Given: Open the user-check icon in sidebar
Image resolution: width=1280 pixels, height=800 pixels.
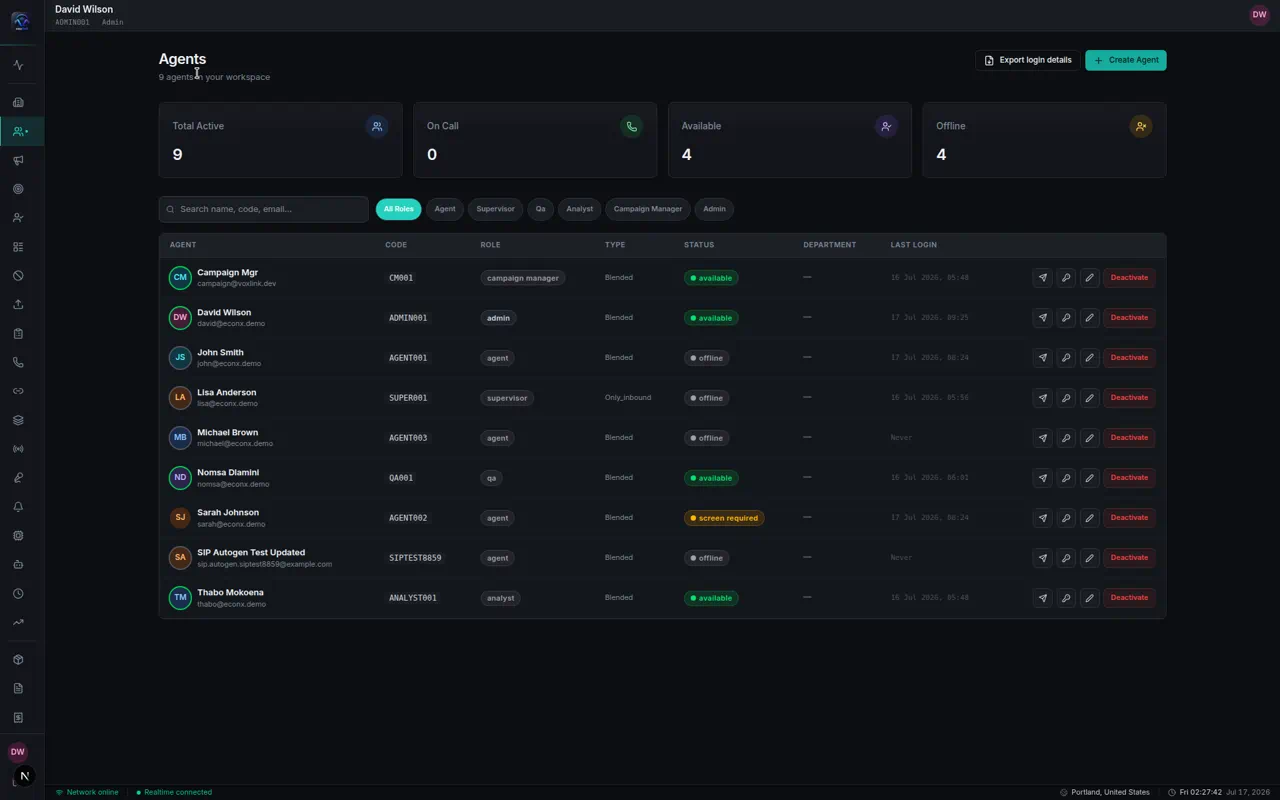Looking at the screenshot, I should 18,218.
